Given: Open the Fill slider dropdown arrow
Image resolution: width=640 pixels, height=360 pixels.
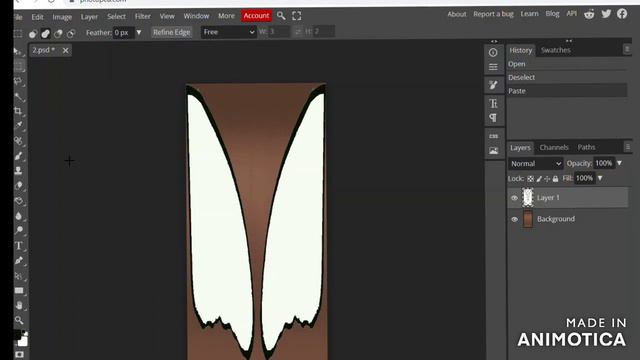Looking at the screenshot, I should [600, 178].
